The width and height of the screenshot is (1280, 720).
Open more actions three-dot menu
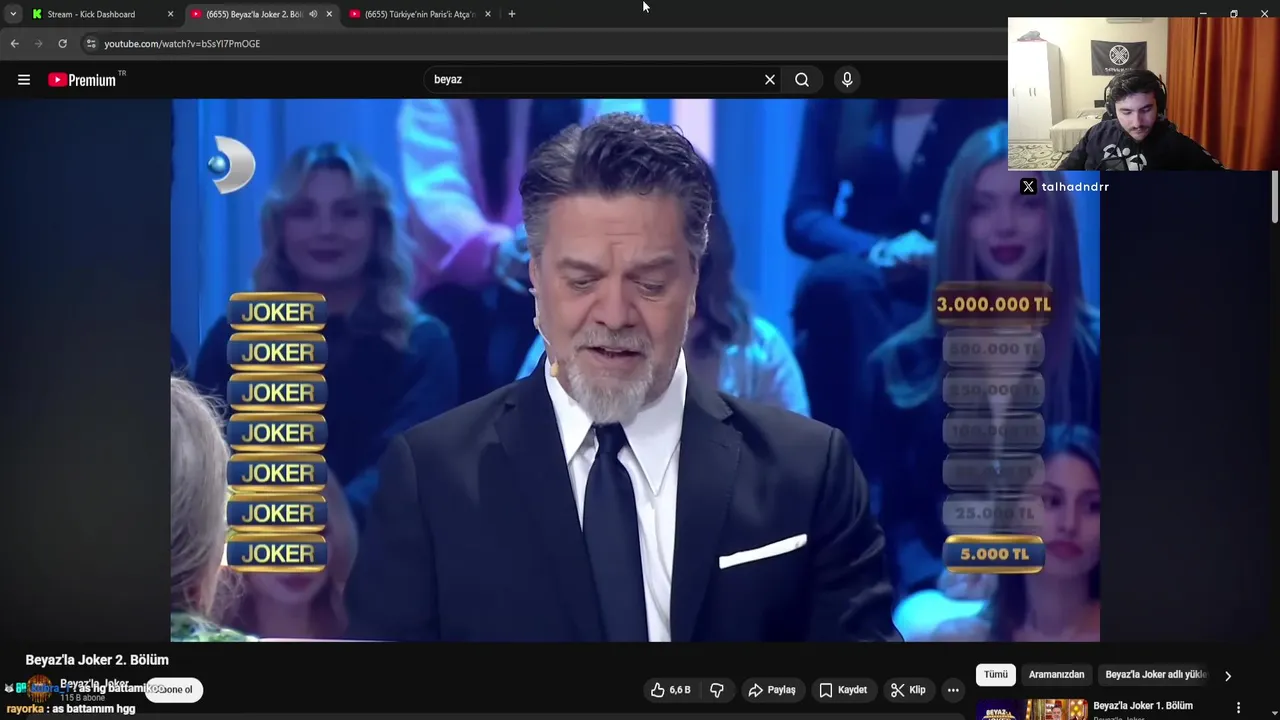pos(953,690)
